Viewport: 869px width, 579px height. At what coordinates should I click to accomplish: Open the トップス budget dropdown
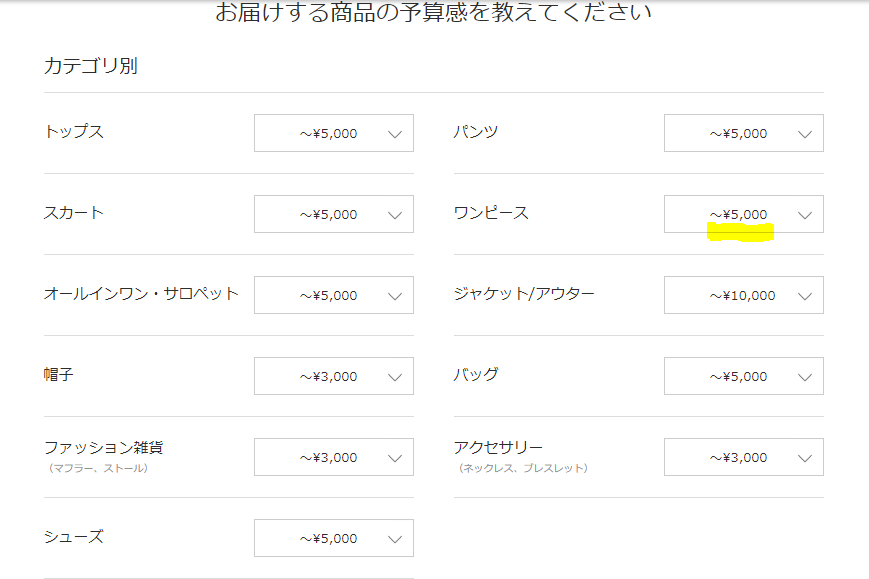pyautogui.click(x=333, y=133)
